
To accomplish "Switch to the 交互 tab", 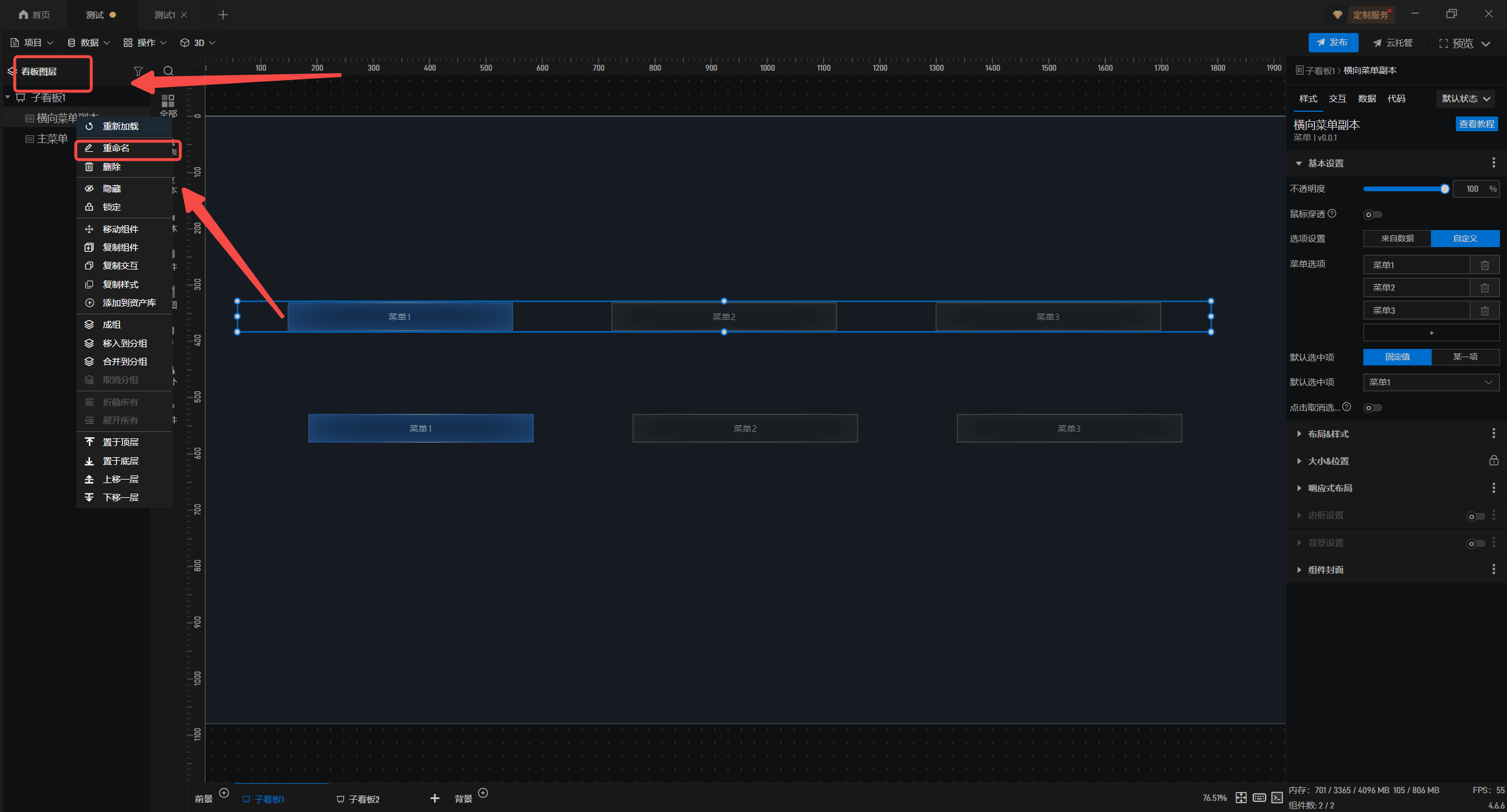I will click(1337, 99).
